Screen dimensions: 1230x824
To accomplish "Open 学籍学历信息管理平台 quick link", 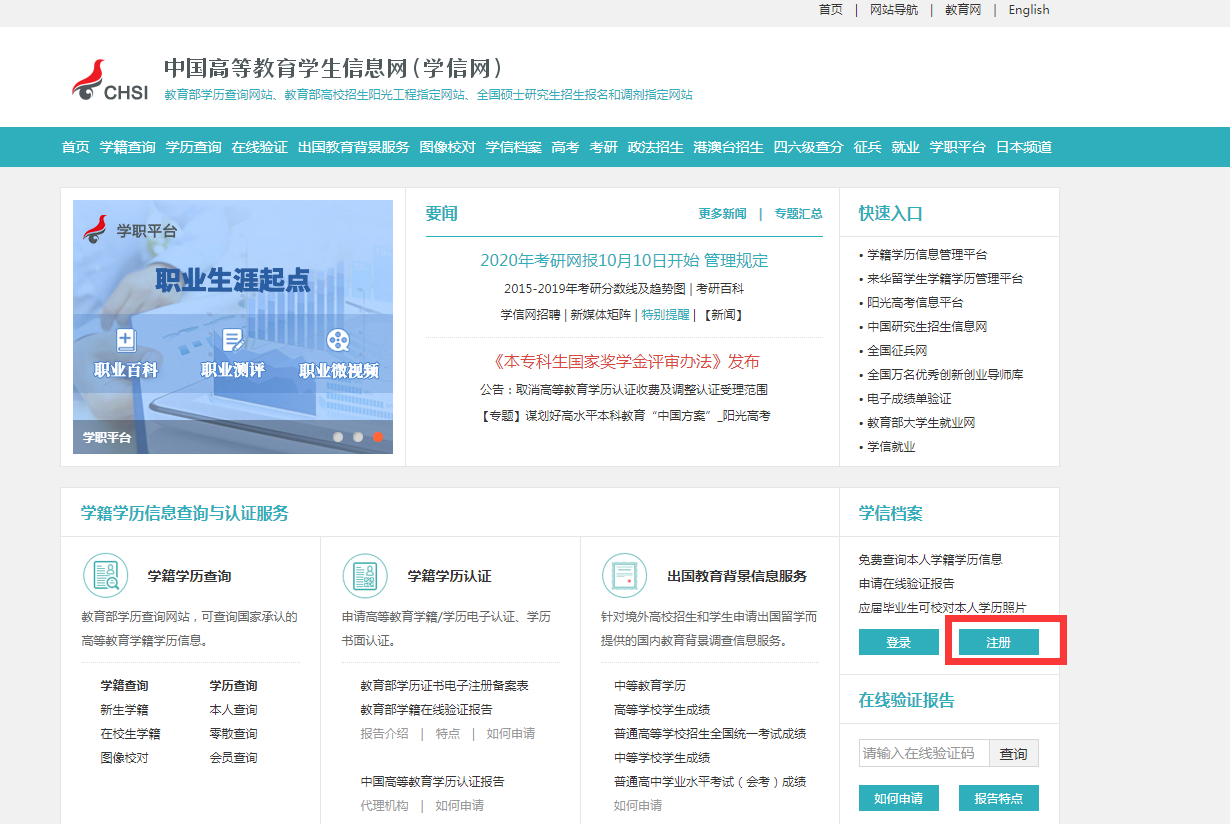I will pos(927,255).
